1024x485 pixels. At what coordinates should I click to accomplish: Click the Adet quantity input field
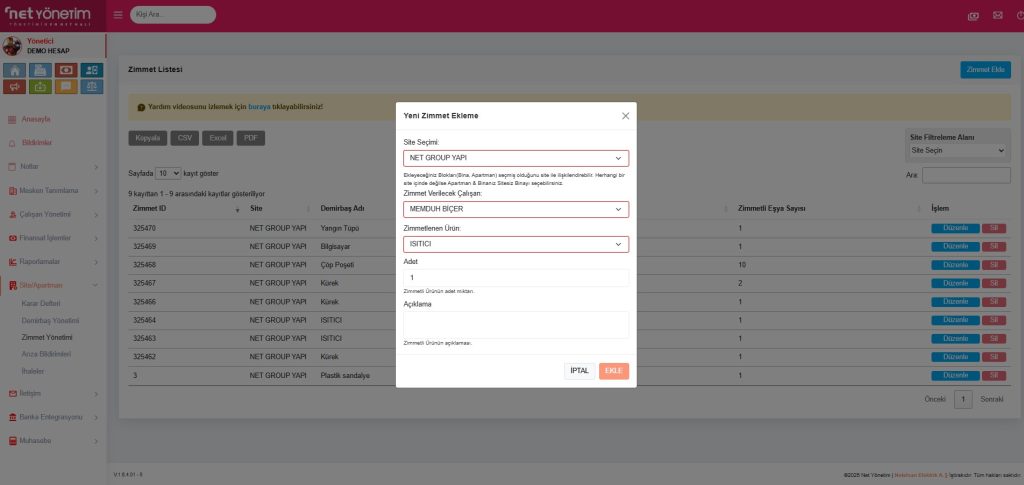tap(516, 277)
